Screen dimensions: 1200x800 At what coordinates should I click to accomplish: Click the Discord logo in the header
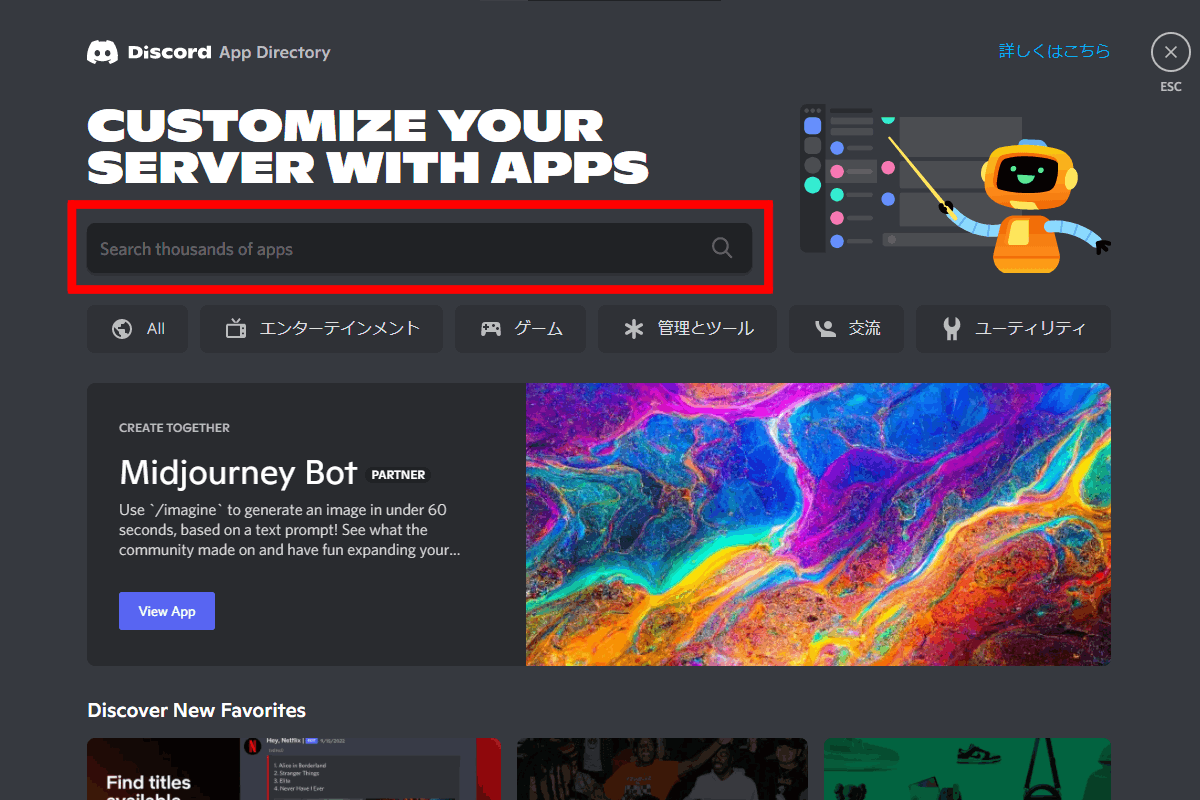click(x=150, y=52)
